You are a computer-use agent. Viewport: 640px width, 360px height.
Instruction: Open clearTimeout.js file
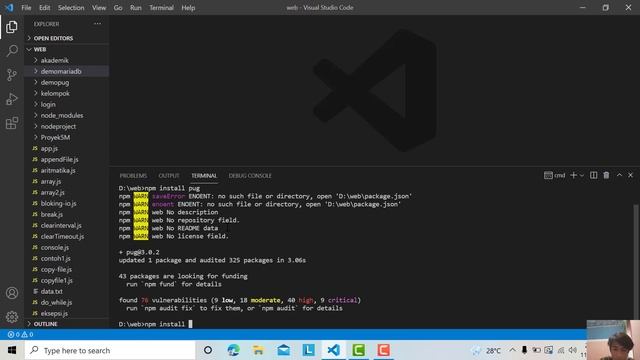67,236
